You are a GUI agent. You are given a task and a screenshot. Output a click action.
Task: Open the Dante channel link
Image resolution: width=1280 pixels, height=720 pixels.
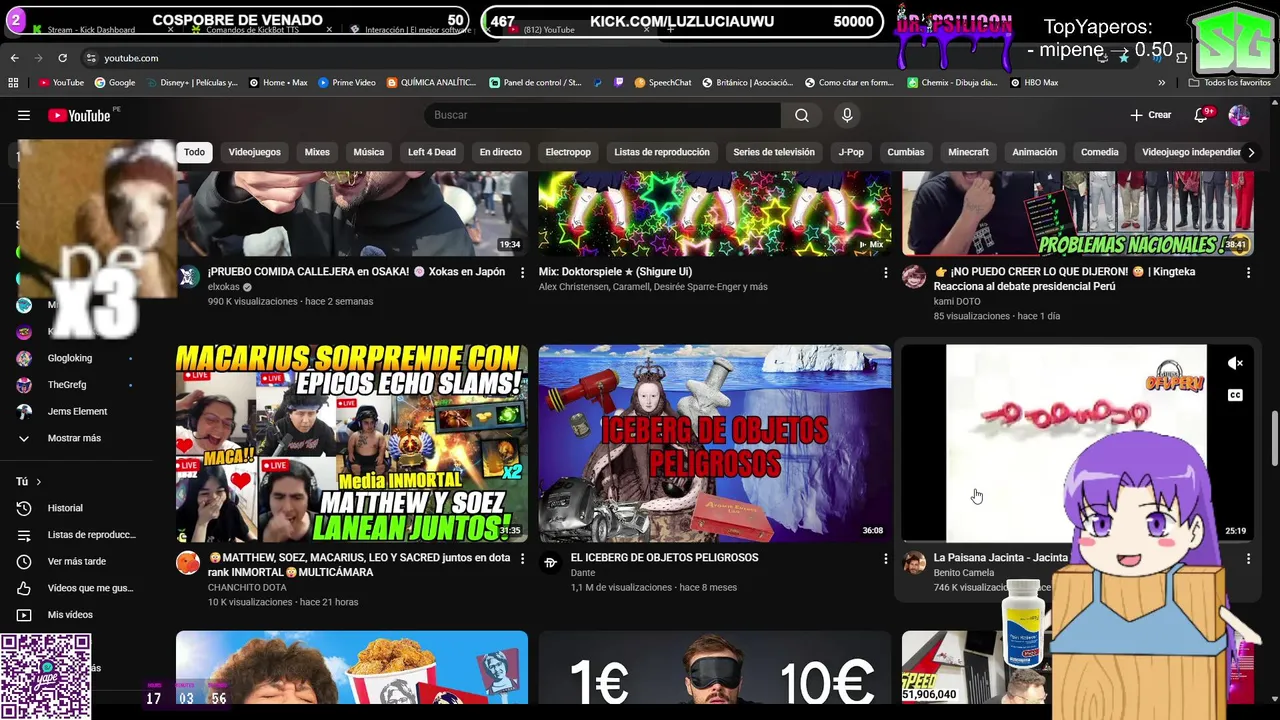pyautogui.click(x=583, y=572)
